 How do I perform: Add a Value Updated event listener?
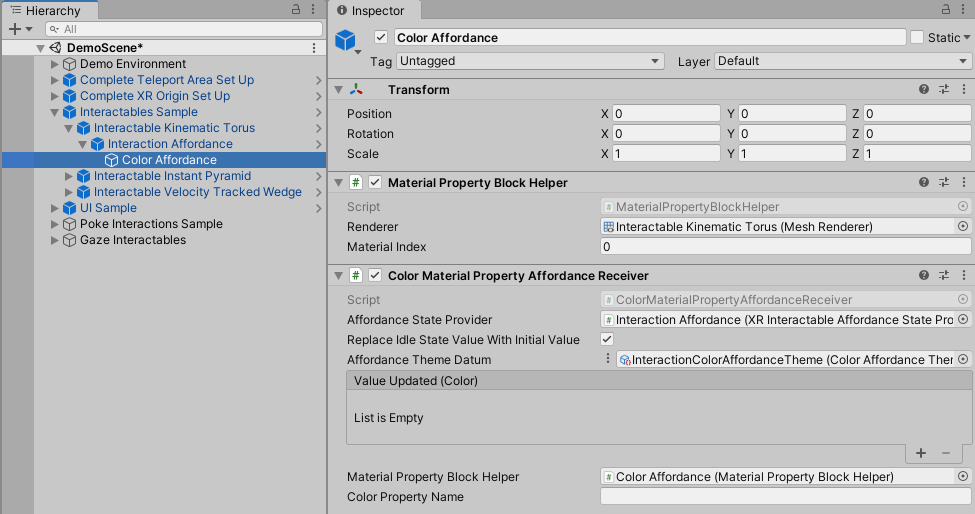click(x=921, y=453)
